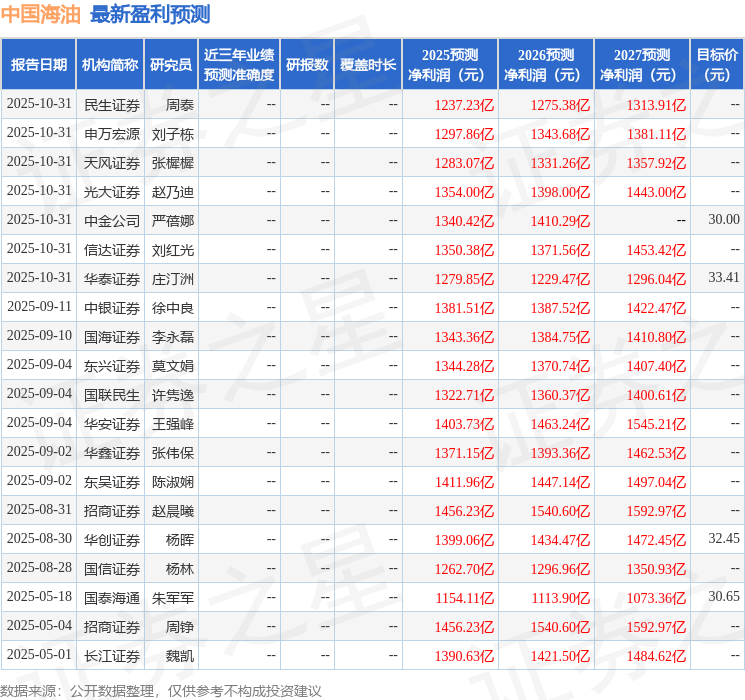Screen dimensions: 745x700
Task: Select the 研报数 column header
Action: click(307, 65)
